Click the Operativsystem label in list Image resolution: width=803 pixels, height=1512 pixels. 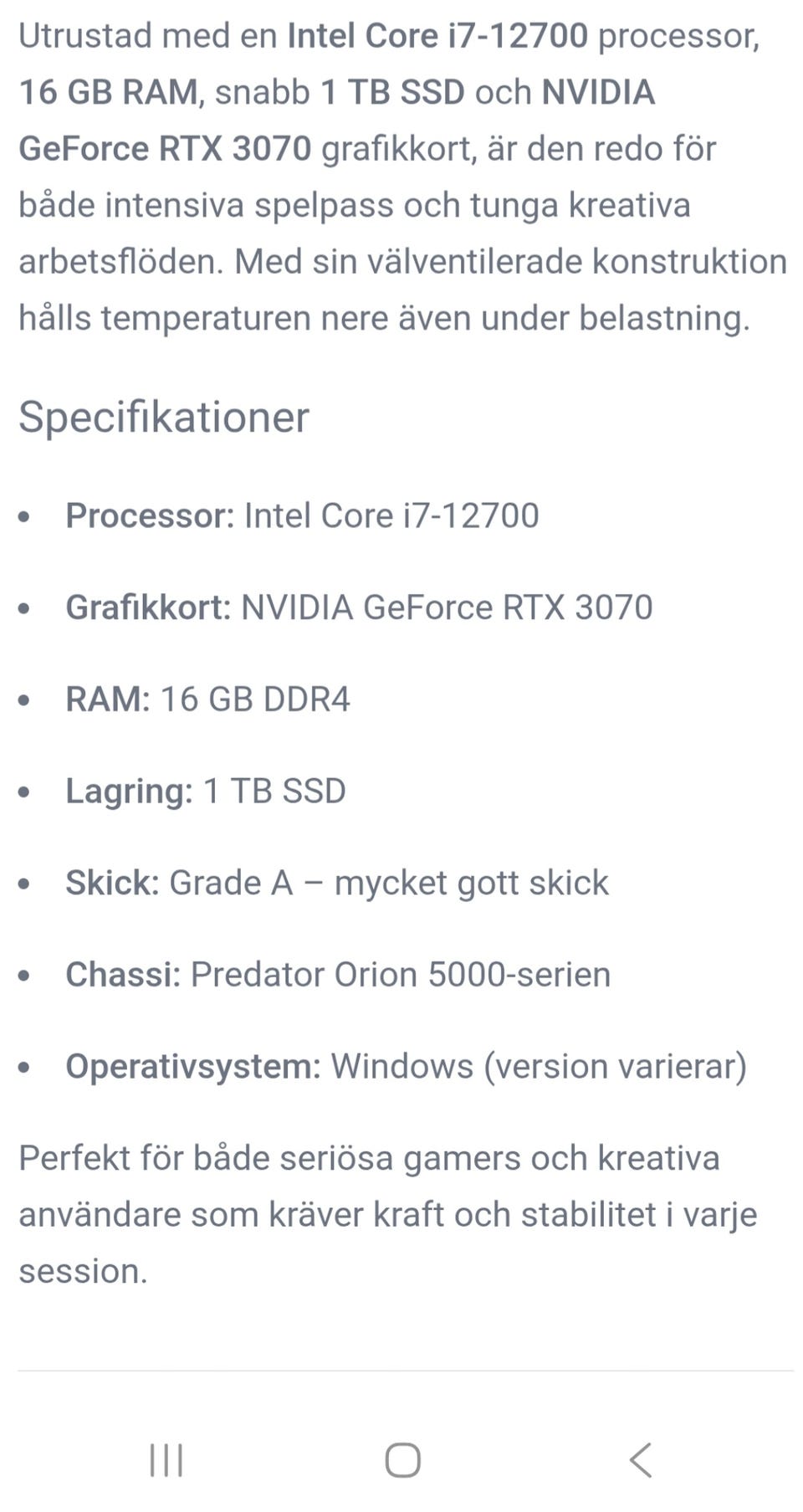[193, 1067]
